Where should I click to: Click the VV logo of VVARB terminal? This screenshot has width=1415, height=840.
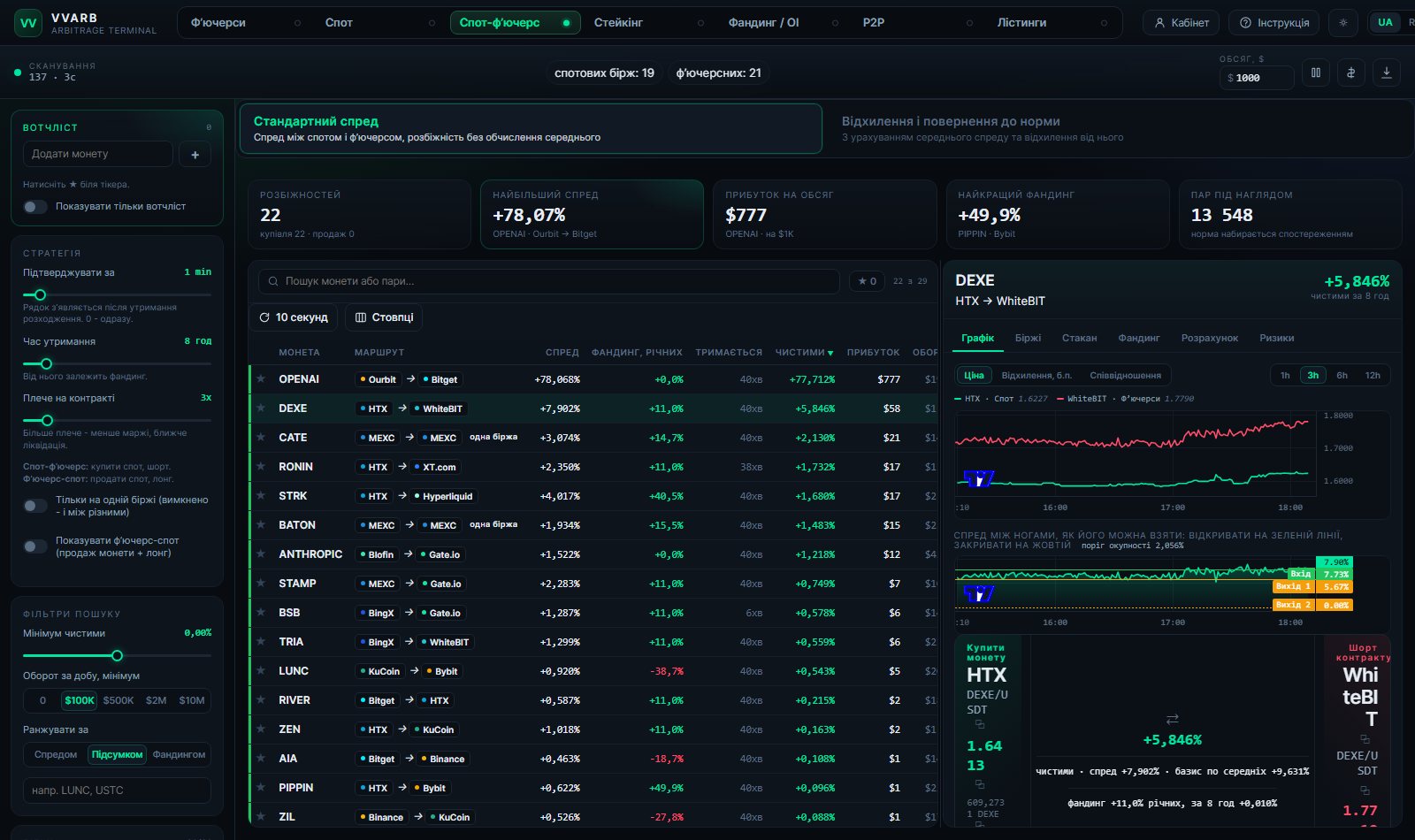pyautogui.click(x=28, y=23)
